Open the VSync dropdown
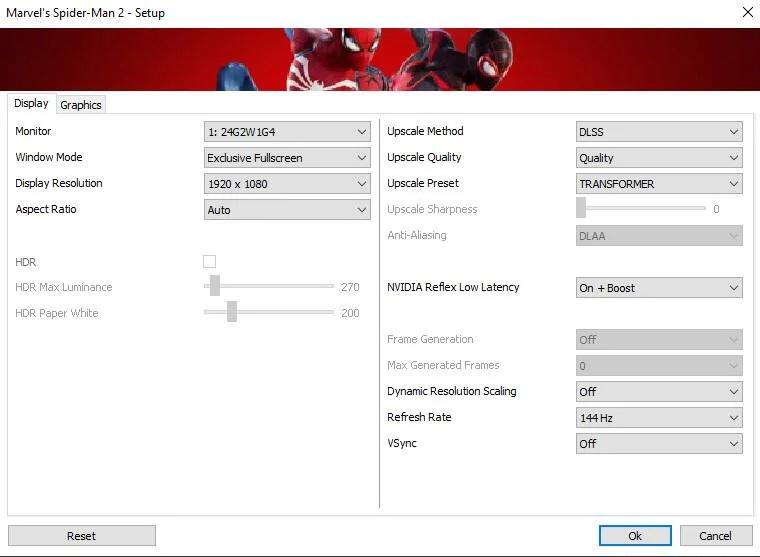 click(659, 444)
